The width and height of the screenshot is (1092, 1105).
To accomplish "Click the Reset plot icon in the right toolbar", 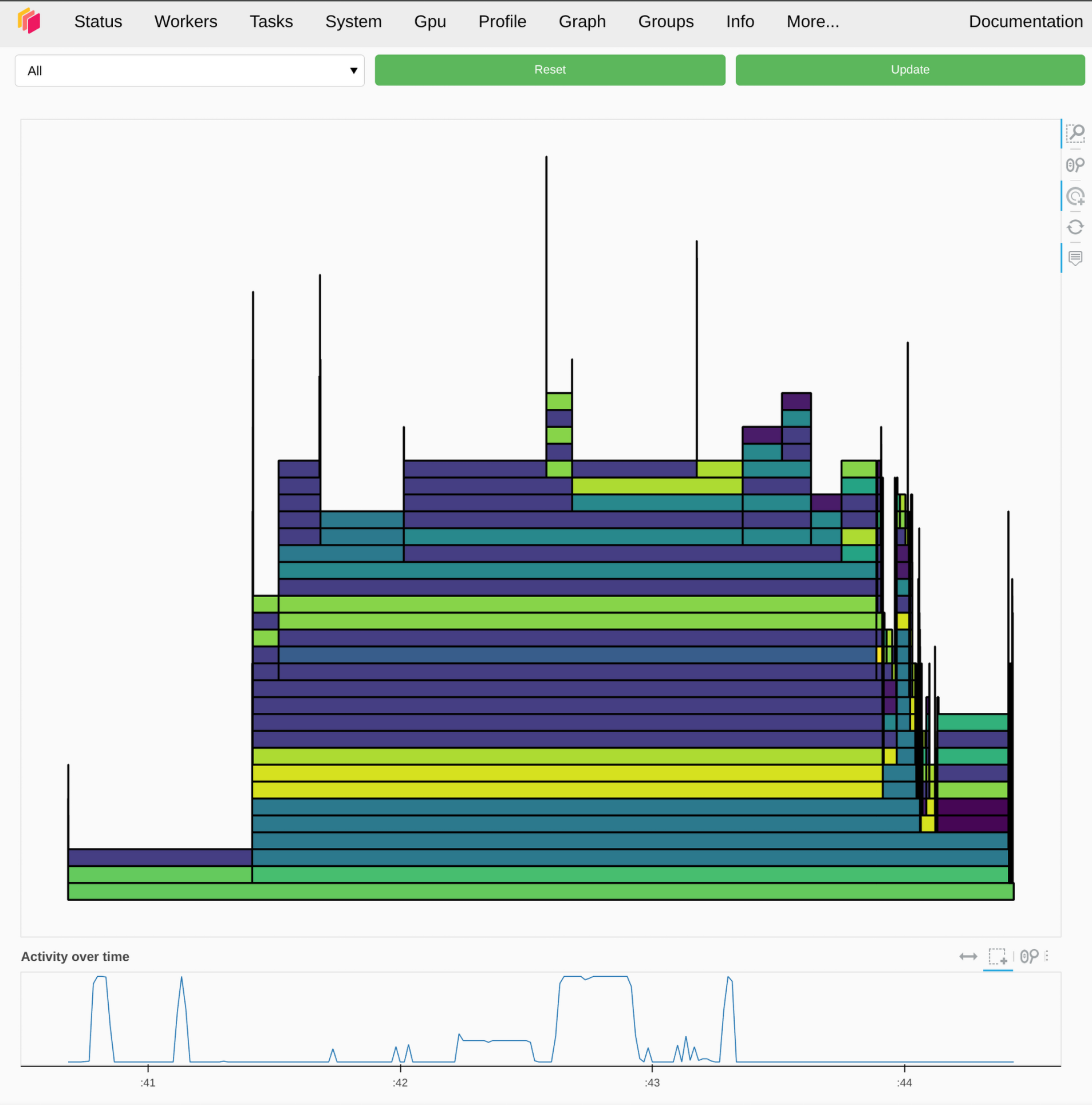I will click(1075, 227).
